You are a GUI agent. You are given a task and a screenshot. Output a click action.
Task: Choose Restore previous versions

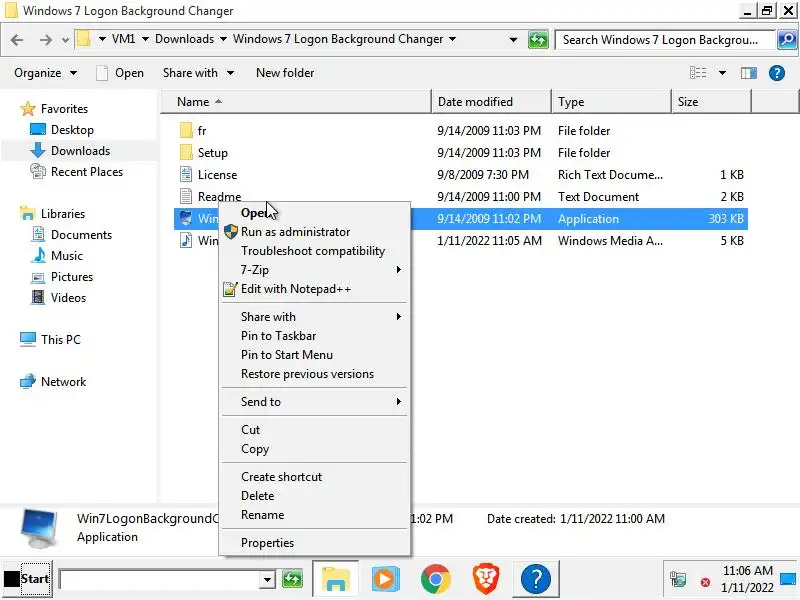[x=314, y=374]
